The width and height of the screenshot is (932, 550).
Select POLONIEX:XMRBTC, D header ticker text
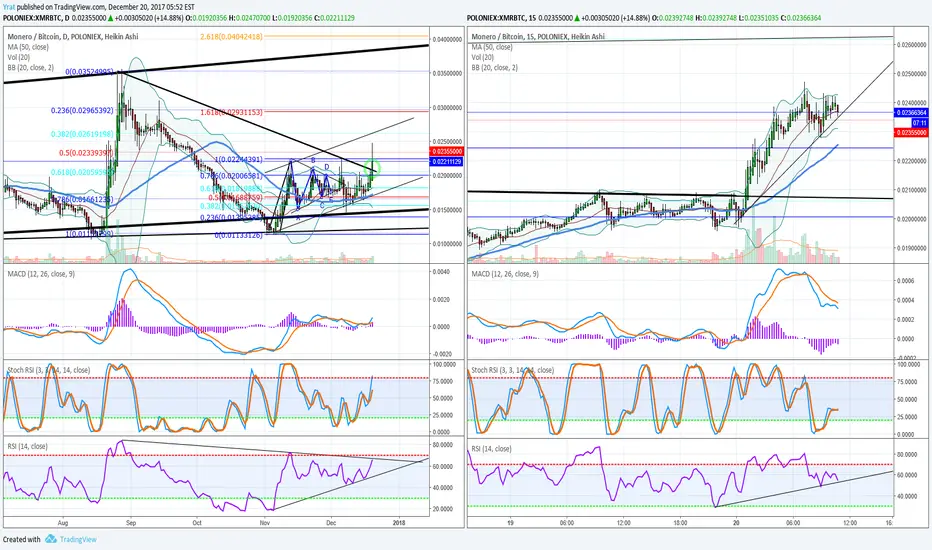pyautogui.click(x=38, y=18)
